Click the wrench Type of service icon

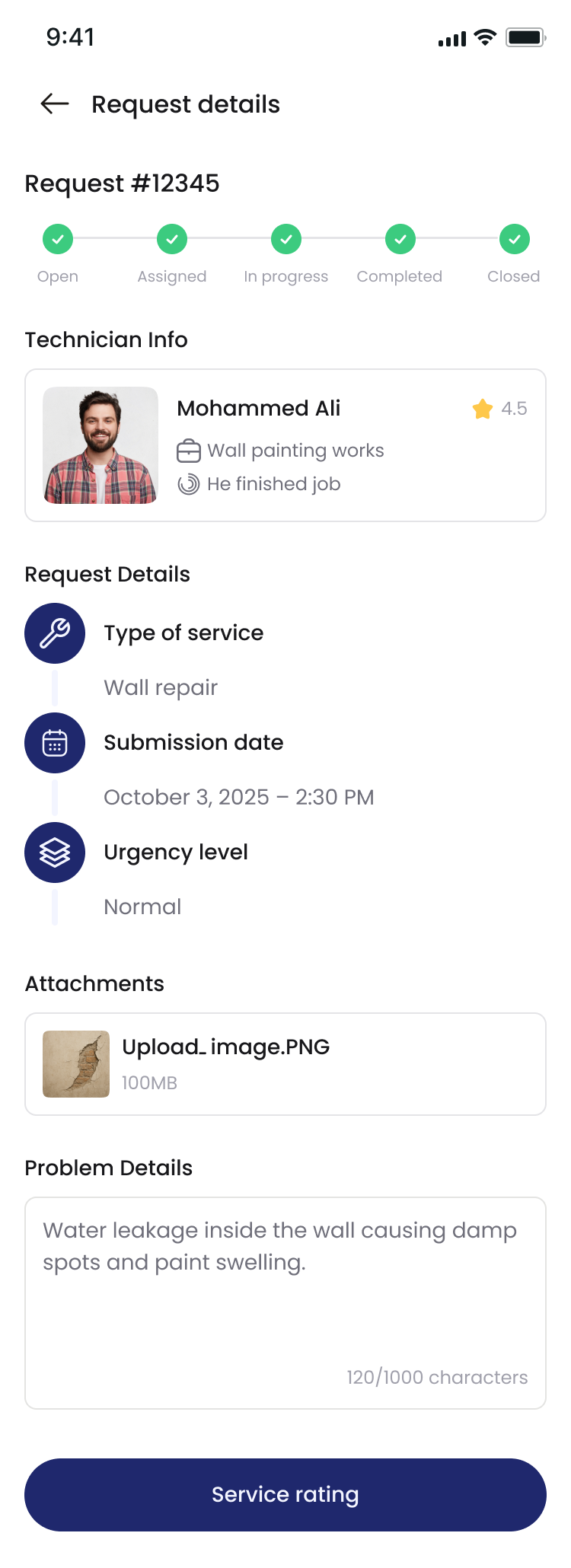(x=55, y=633)
